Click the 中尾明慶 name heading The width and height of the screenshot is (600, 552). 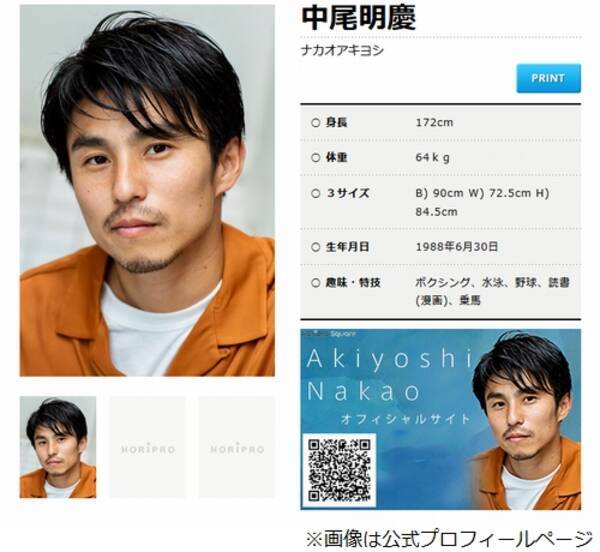point(359,18)
